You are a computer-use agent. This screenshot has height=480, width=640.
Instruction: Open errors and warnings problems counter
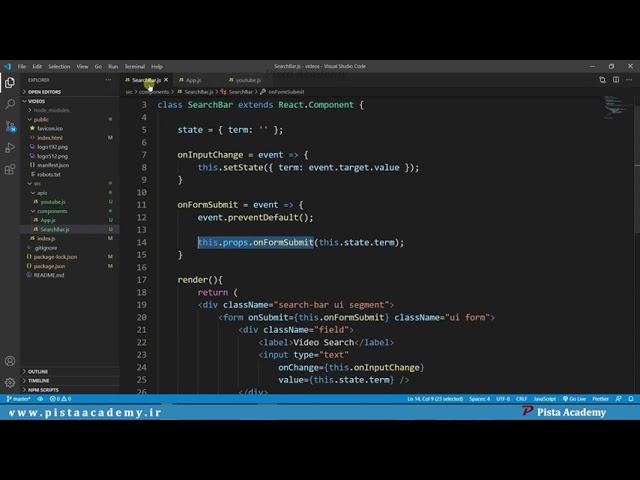coord(60,399)
